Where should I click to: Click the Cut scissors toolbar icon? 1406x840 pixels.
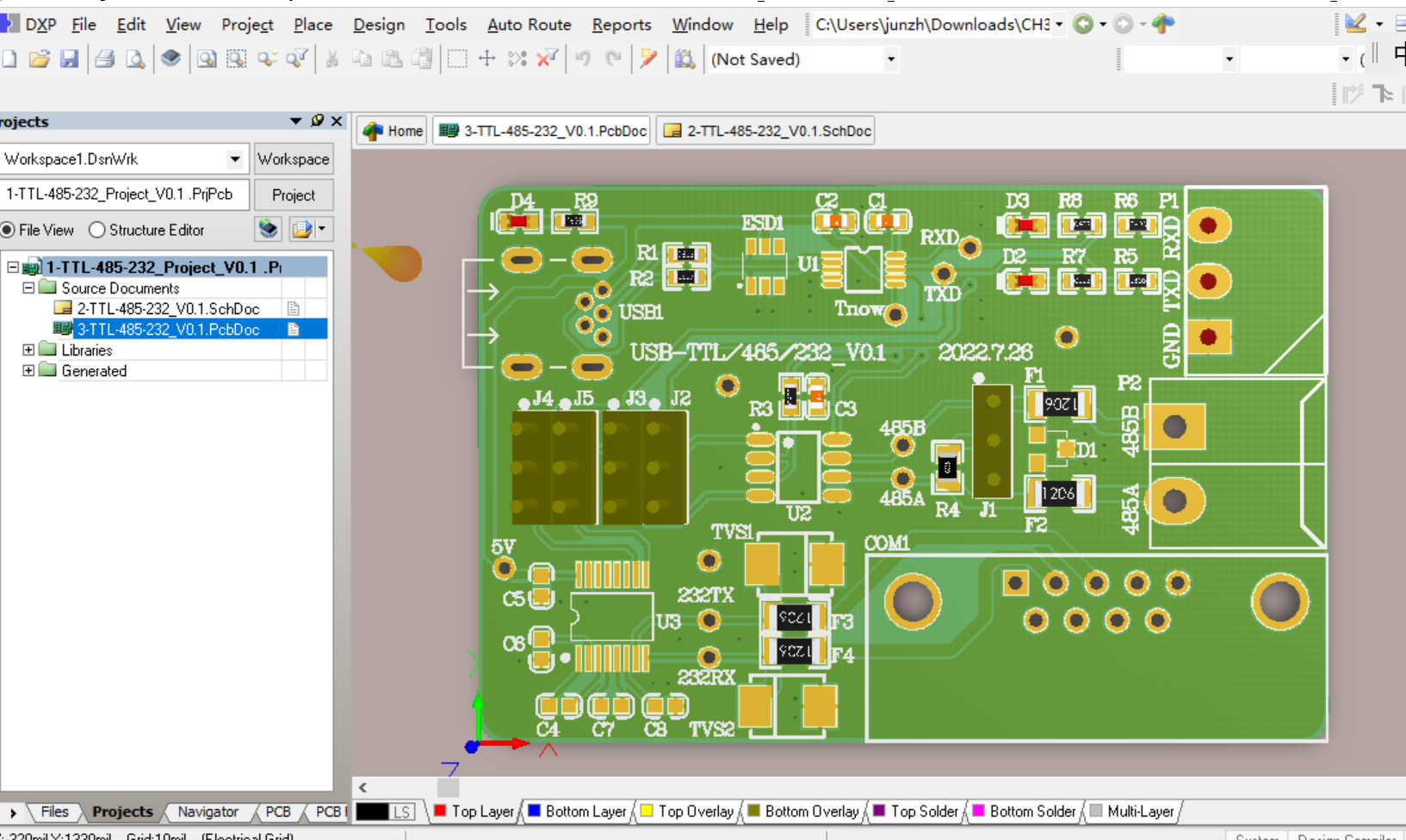coord(332,59)
